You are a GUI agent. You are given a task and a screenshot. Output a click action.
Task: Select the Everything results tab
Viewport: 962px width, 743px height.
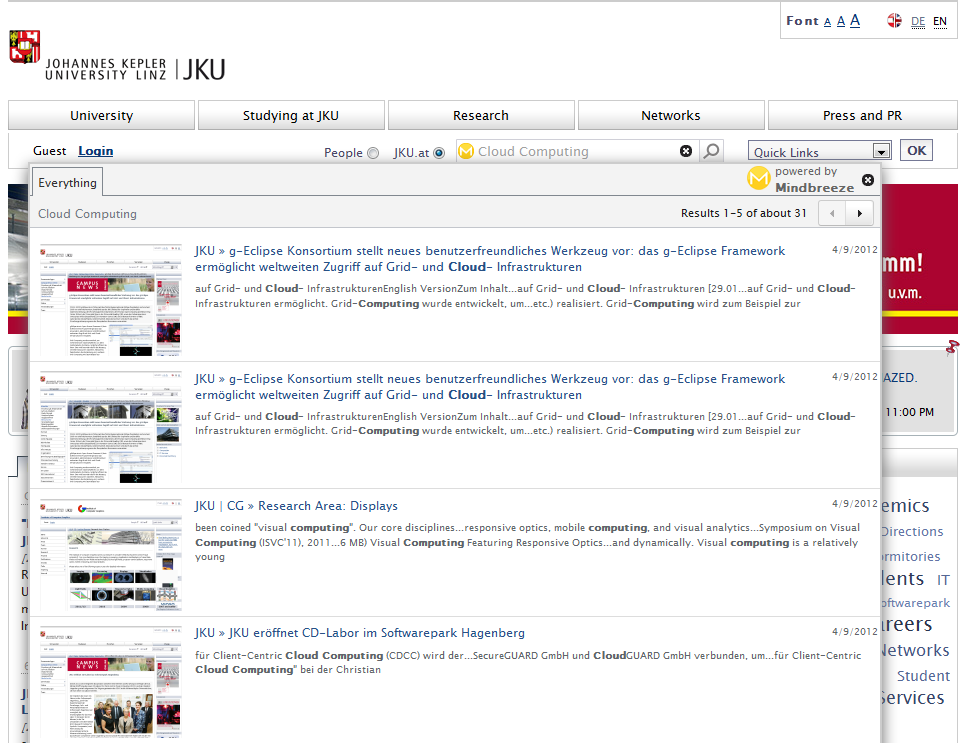(x=67, y=183)
